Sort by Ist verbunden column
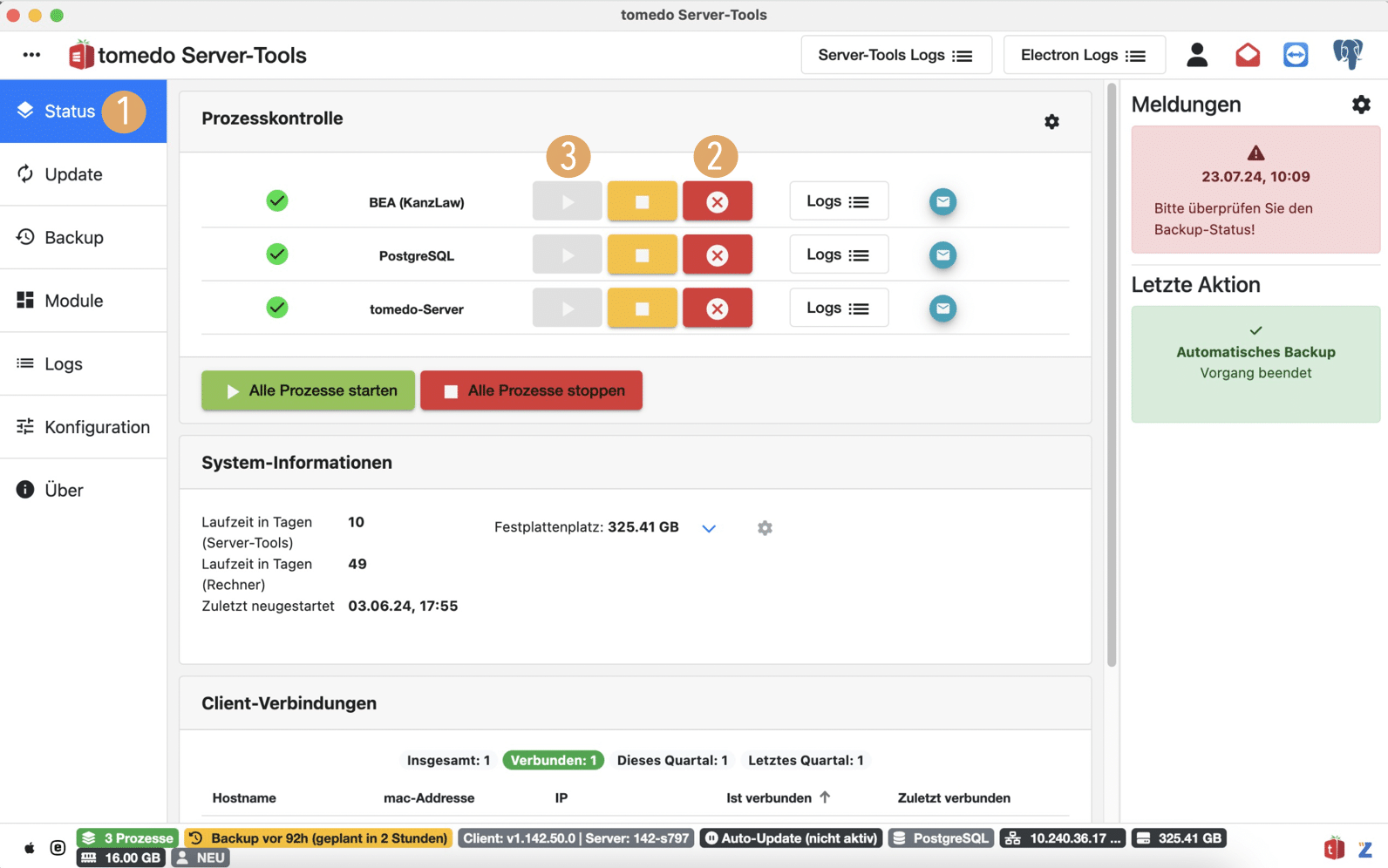 click(x=778, y=797)
